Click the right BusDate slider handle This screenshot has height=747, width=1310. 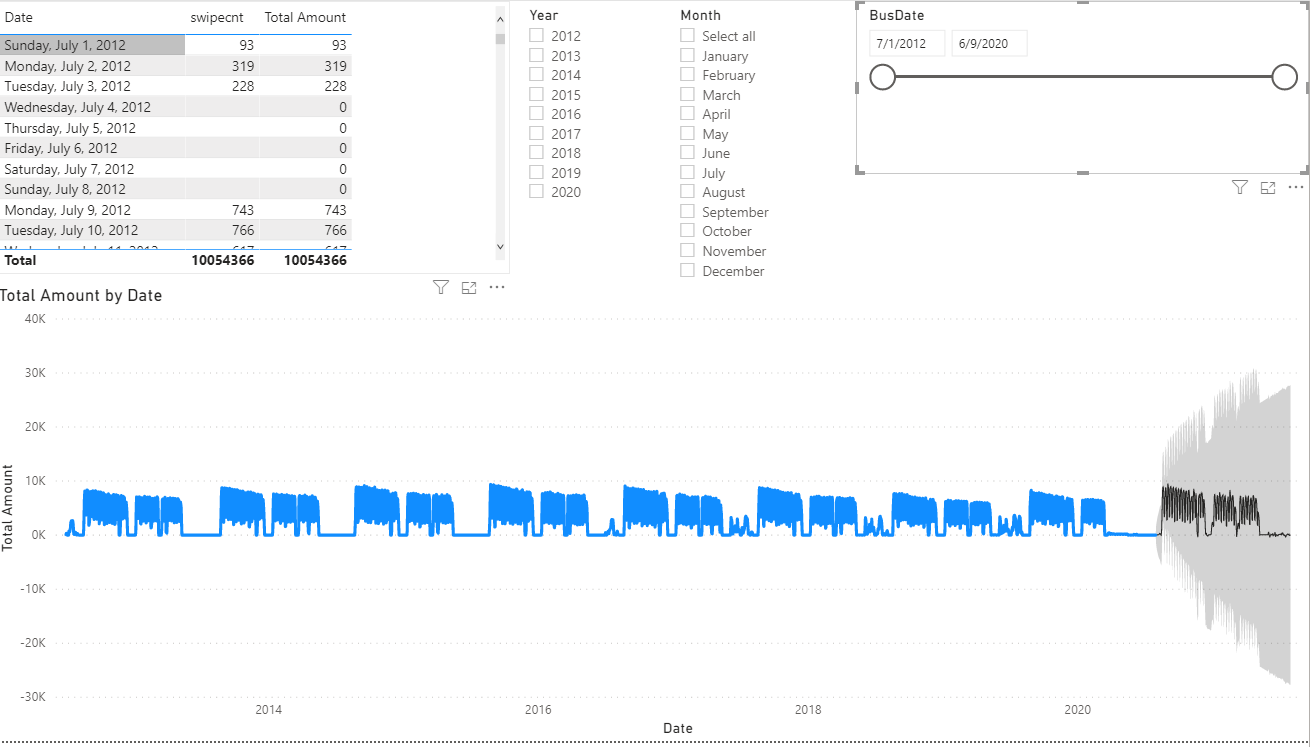tap(1285, 77)
